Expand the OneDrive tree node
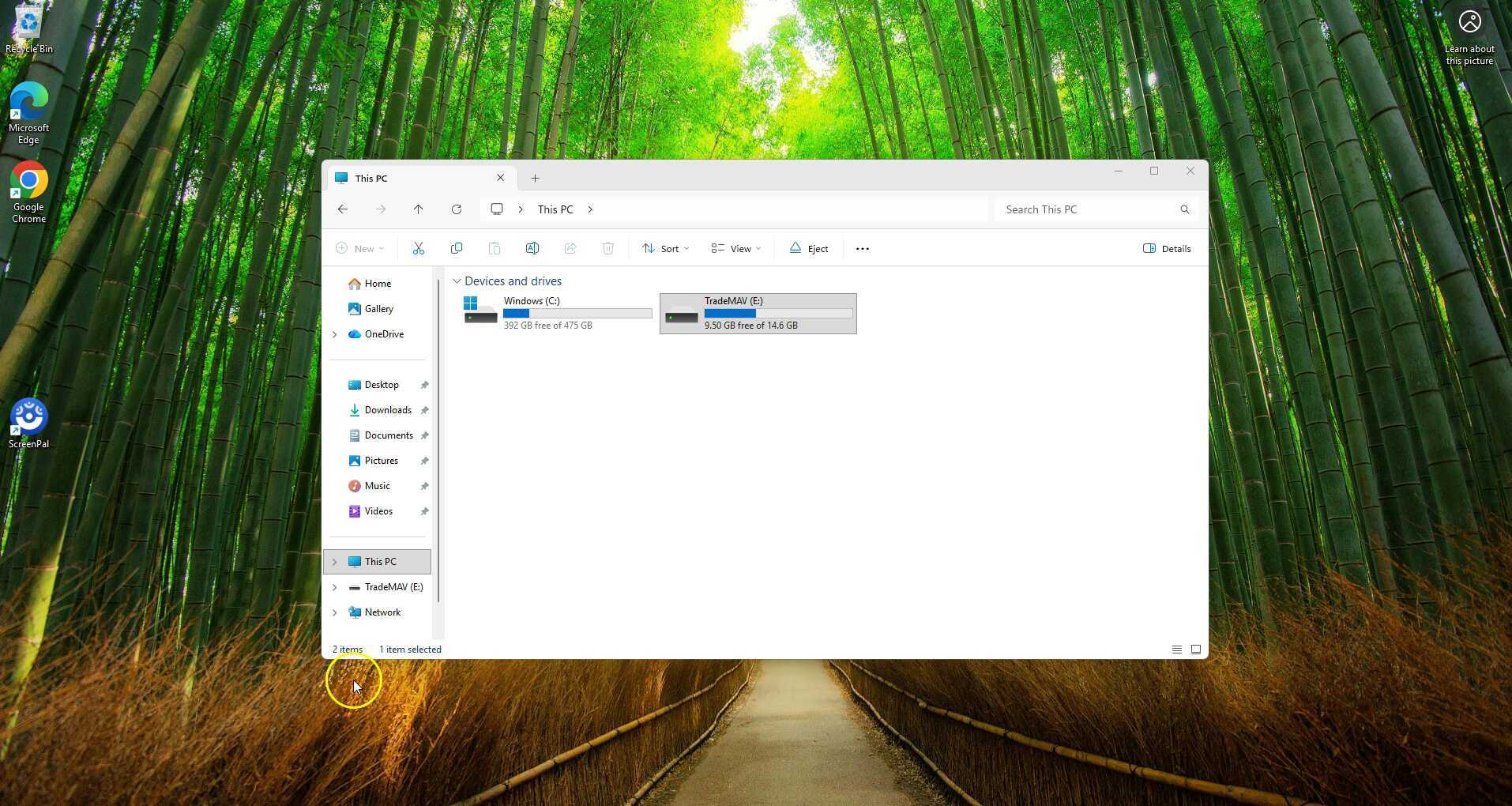Screen dimensions: 1512x806 (x=335, y=334)
